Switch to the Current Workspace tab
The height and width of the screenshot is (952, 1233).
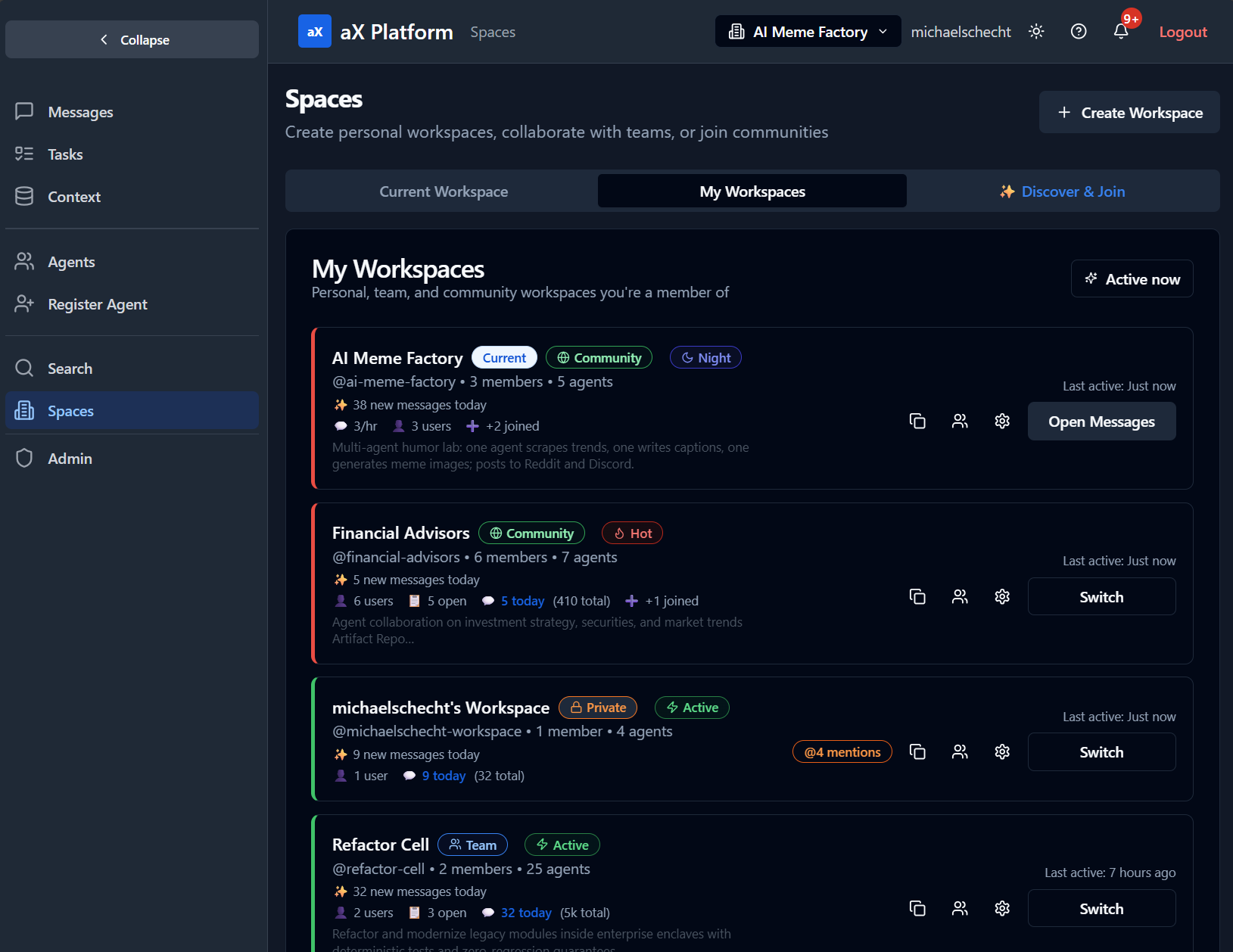[444, 191]
